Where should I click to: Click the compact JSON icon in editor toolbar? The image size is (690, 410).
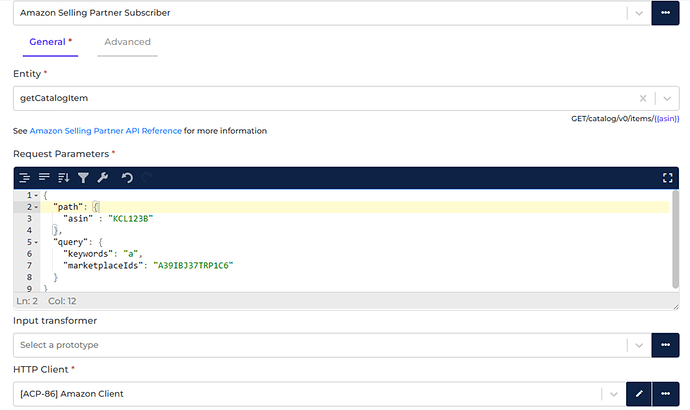coord(44,178)
